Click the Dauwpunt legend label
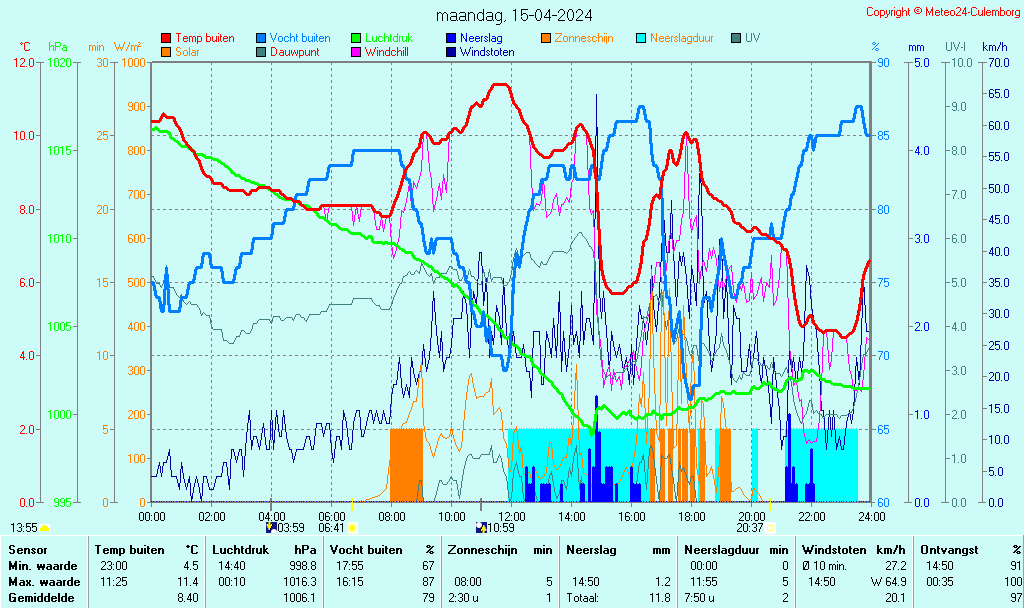The height and width of the screenshot is (608, 1026). (x=295, y=52)
